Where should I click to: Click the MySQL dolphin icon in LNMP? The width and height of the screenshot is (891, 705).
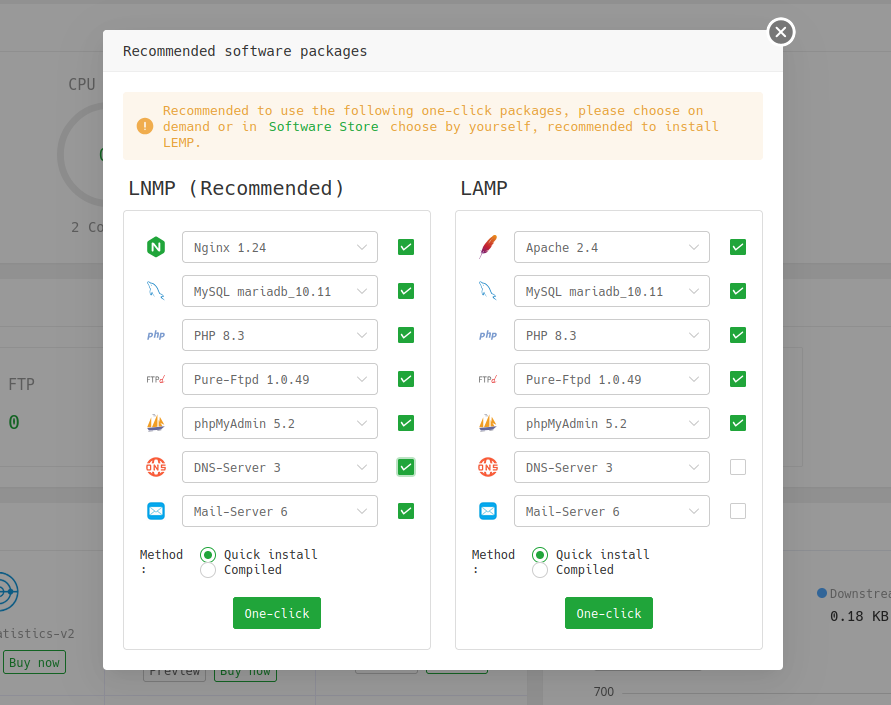coord(156,291)
